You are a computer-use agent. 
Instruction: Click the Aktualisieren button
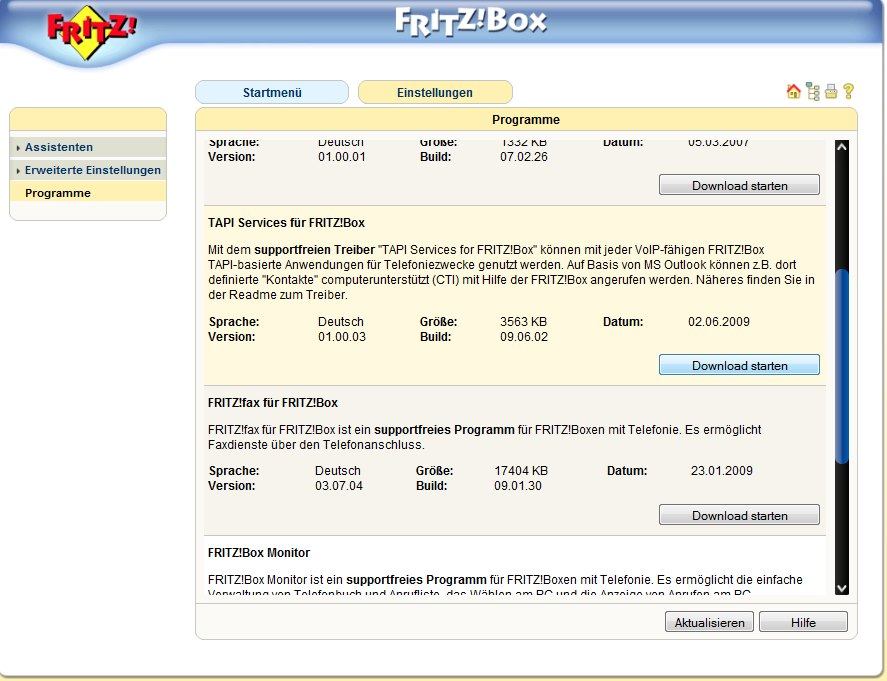709,622
